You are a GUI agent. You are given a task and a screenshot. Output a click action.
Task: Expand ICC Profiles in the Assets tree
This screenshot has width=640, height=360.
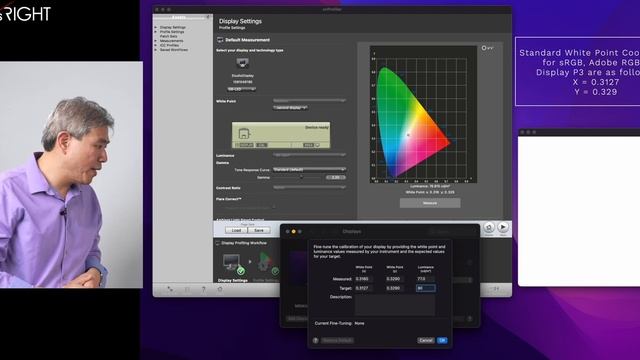(156, 45)
